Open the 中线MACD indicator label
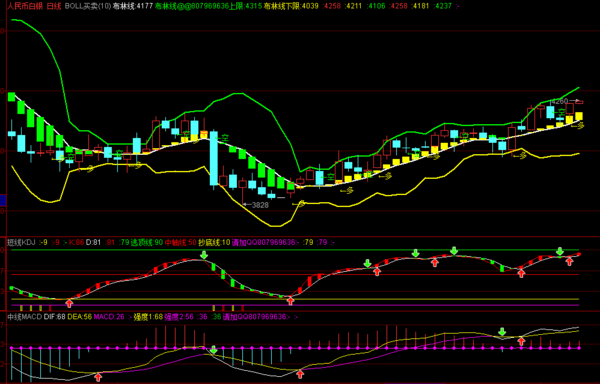600x384 pixels. pyautogui.click(x=24, y=317)
